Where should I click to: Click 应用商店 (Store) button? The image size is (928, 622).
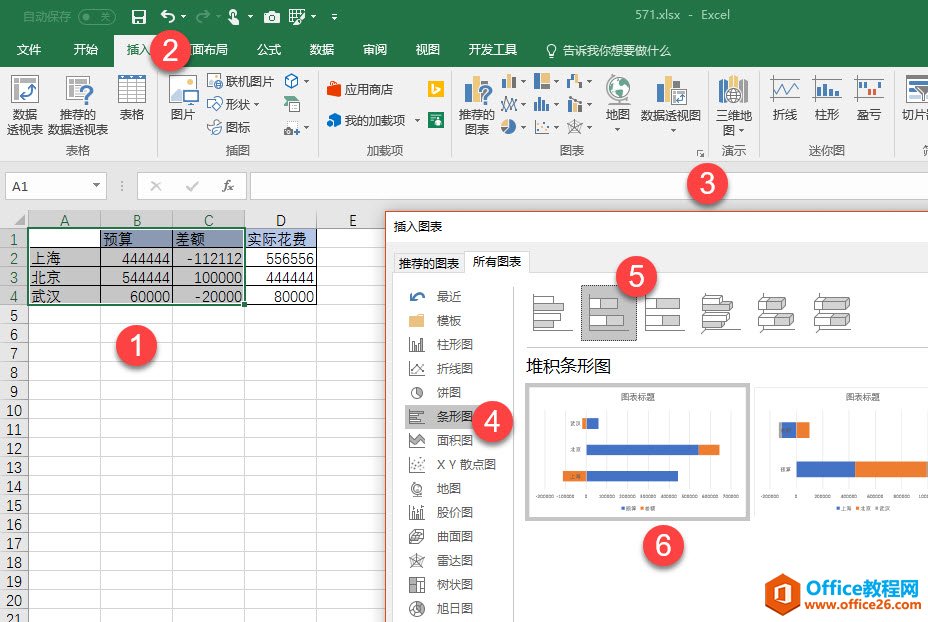[360, 89]
